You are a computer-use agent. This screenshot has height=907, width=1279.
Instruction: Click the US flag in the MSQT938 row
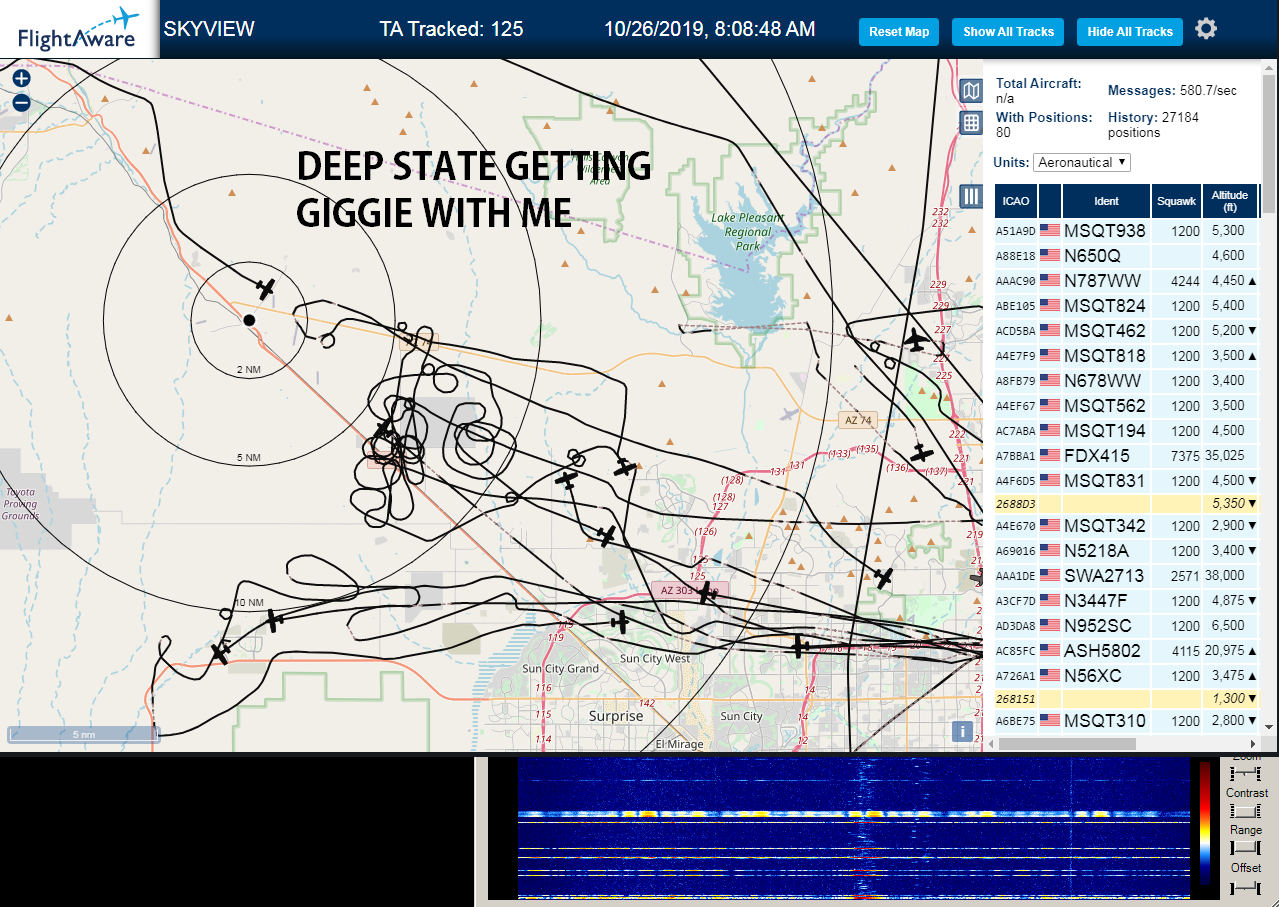(1050, 230)
